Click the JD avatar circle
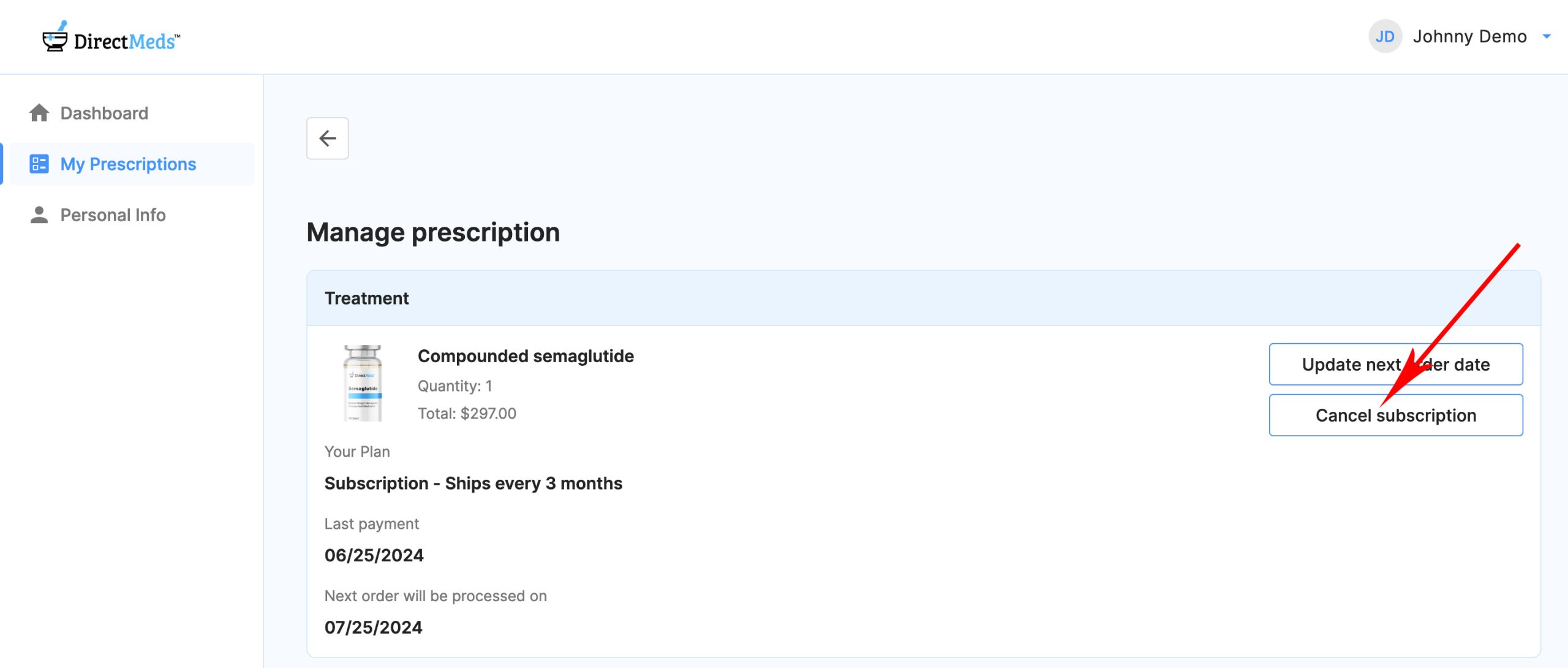Screen dimensions: 1568x668 pos(1385,37)
